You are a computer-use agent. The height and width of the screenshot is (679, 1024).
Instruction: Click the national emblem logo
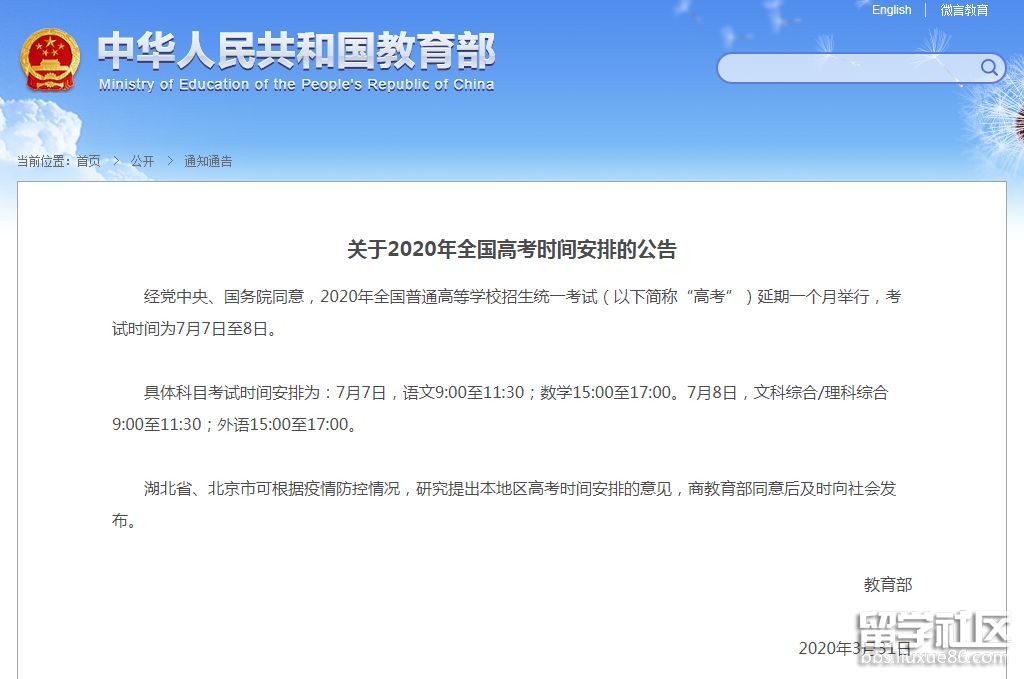(x=50, y=61)
